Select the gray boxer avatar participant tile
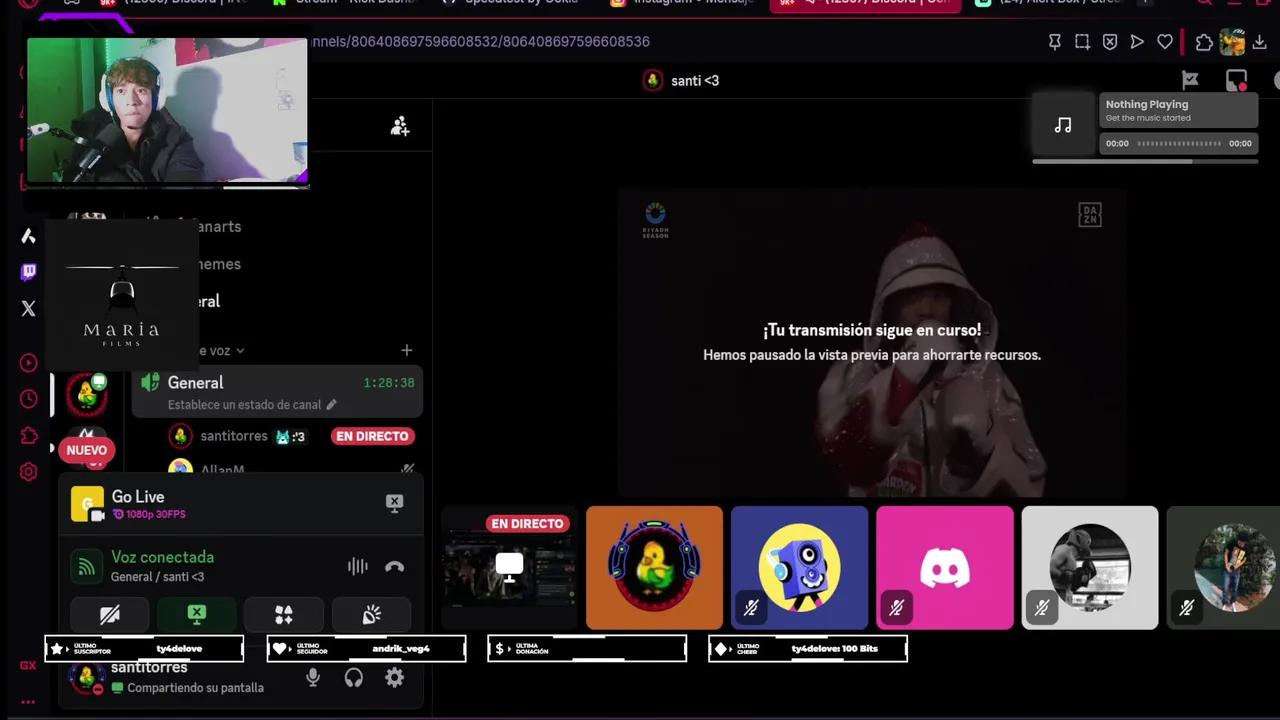 tap(1090, 567)
